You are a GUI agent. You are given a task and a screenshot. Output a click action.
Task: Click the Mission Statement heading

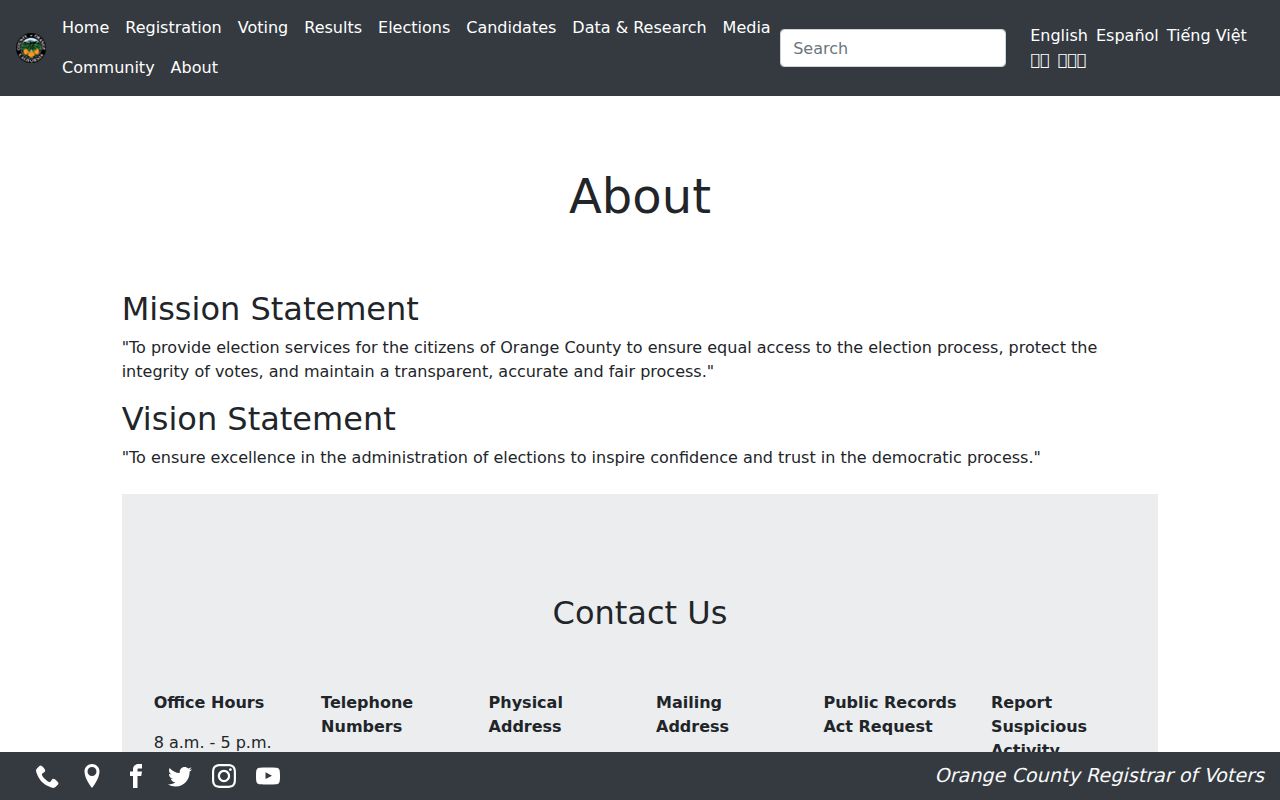click(x=270, y=309)
